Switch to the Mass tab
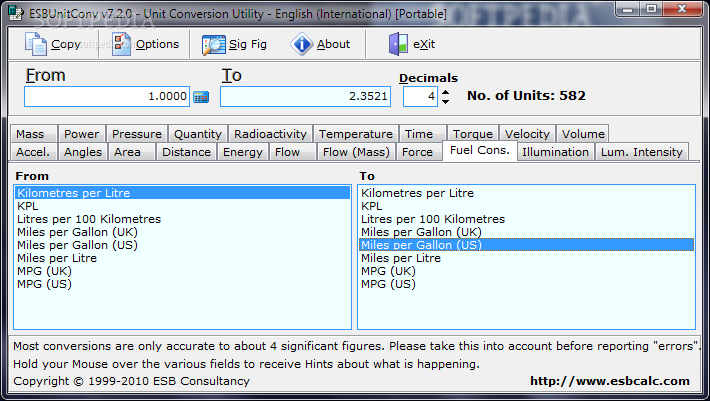710x401 pixels. click(34, 134)
